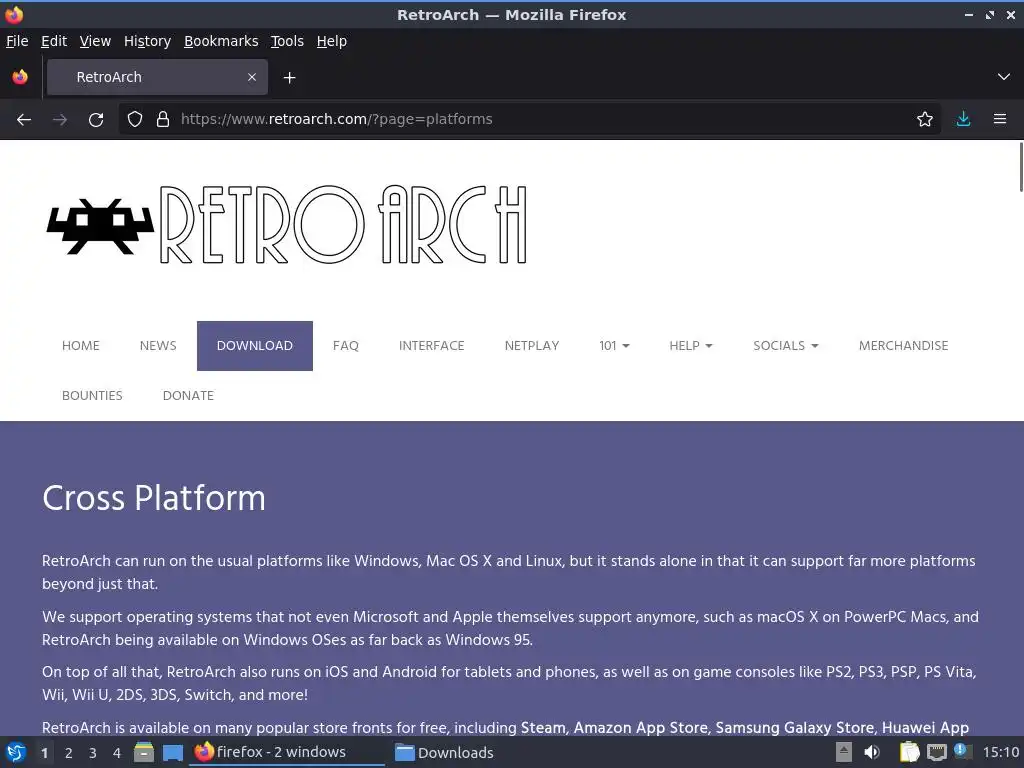This screenshot has height=768, width=1024.
Task: Click the forward navigation arrow
Action: [x=60, y=120]
